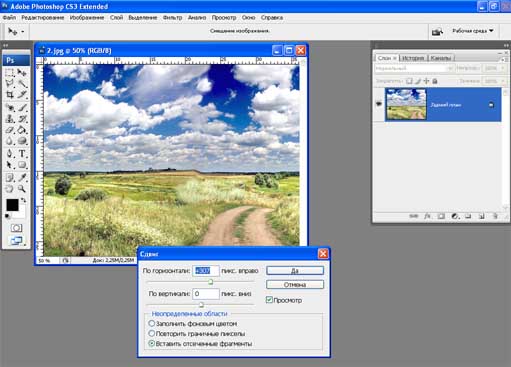Open the Файл menu
The image size is (511, 367).
9,17
